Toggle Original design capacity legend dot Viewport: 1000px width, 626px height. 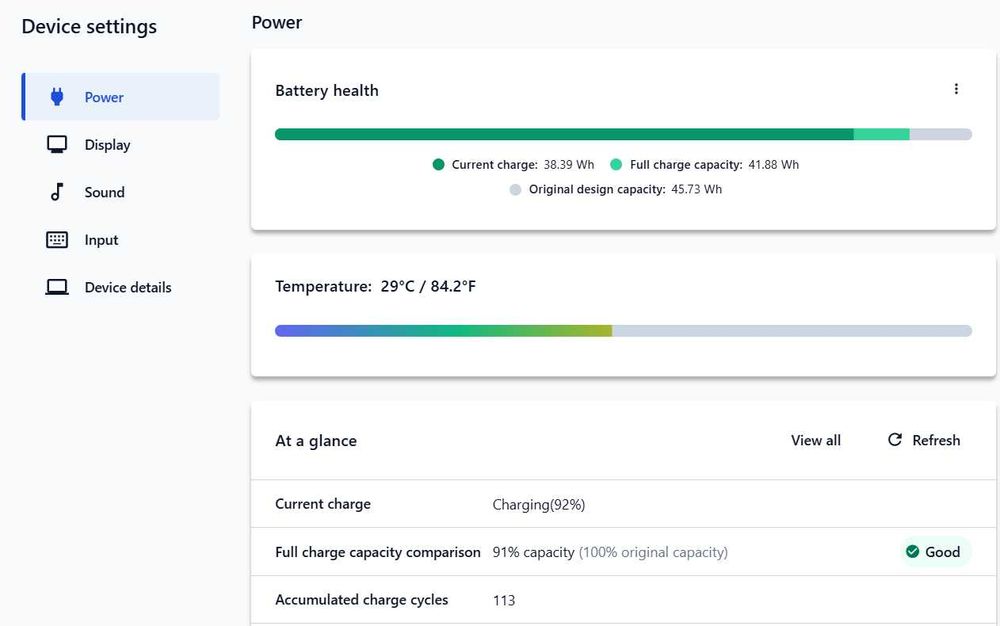point(515,189)
